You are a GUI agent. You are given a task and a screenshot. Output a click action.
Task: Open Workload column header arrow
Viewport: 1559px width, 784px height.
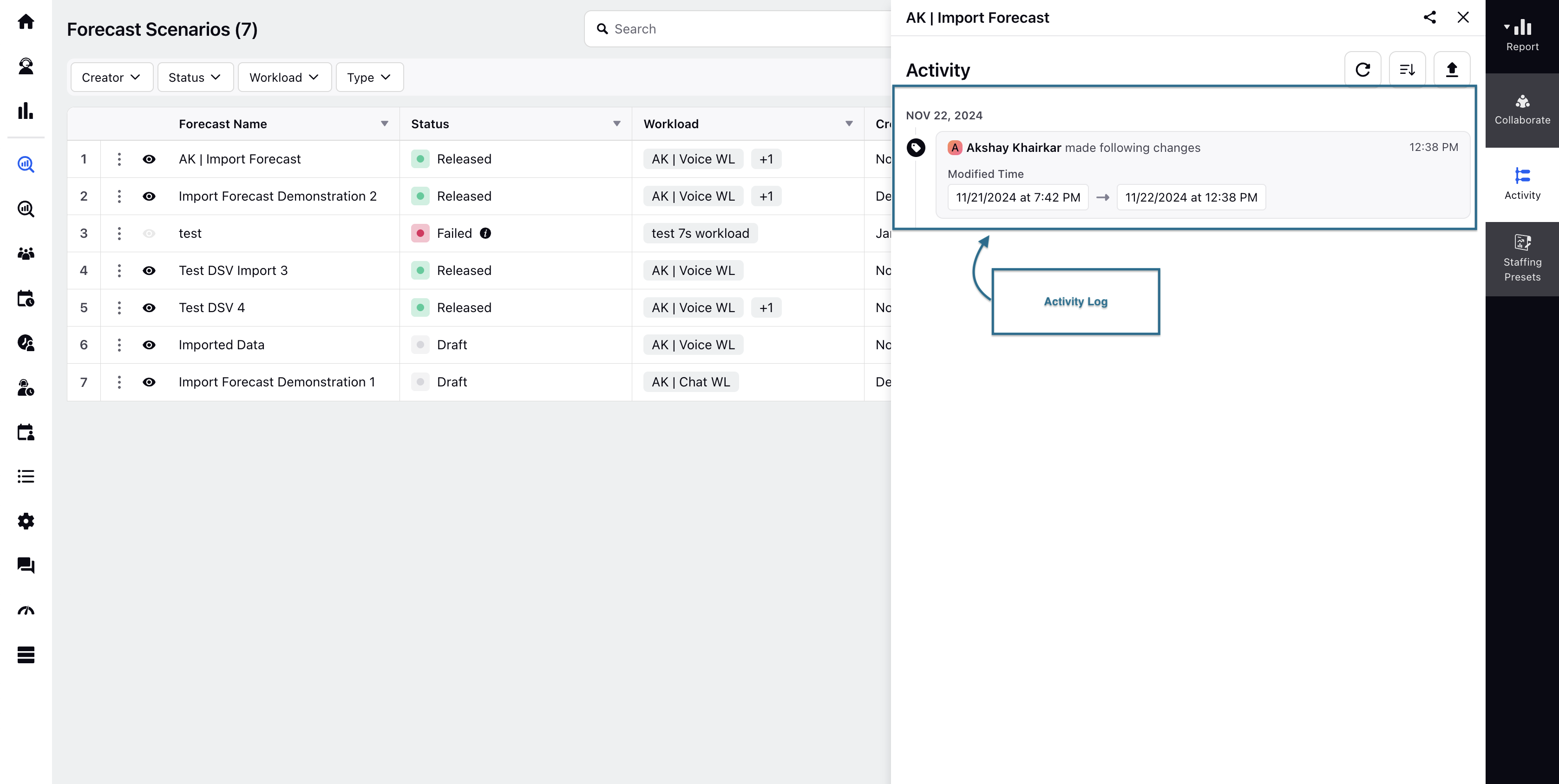(849, 124)
